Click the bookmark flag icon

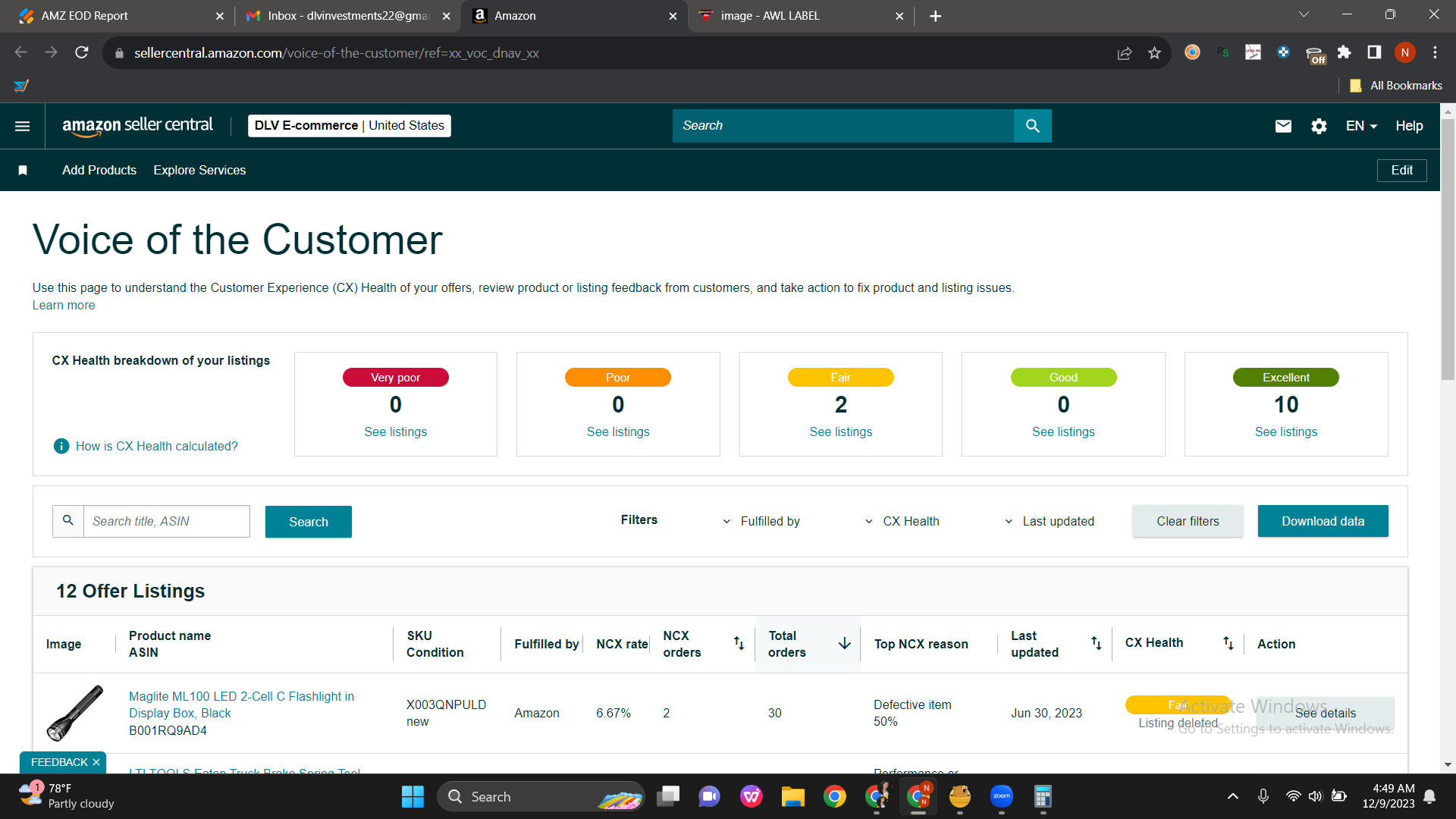[x=23, y=171]
